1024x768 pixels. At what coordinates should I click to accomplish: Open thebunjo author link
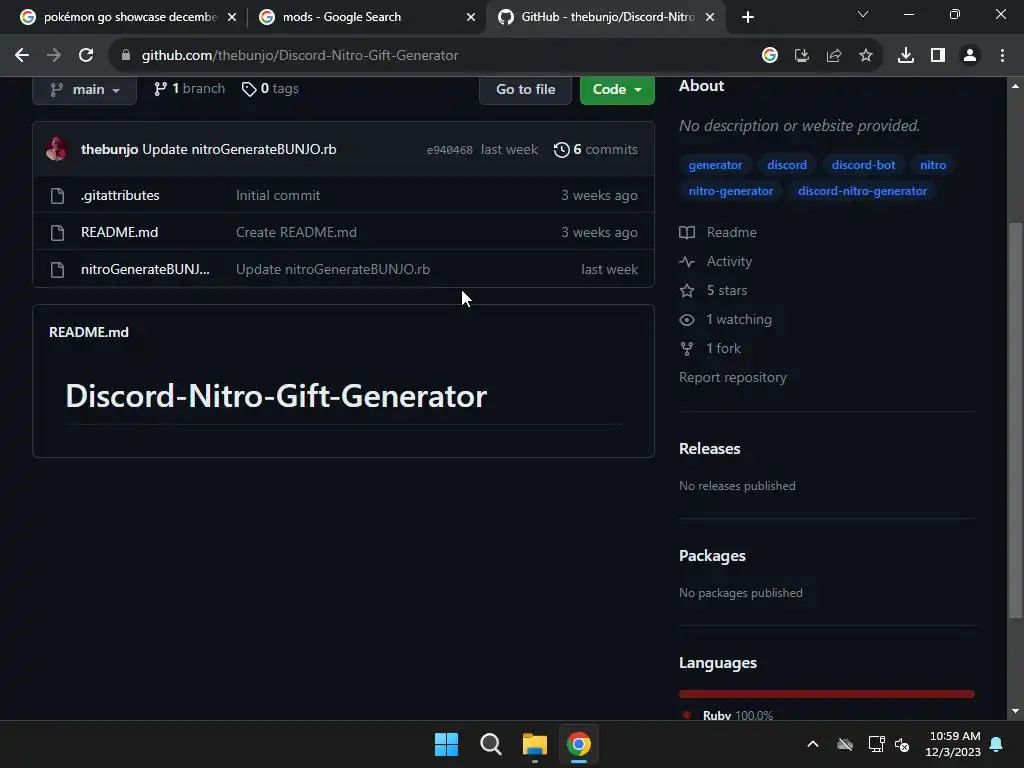(x=109, y=150)
